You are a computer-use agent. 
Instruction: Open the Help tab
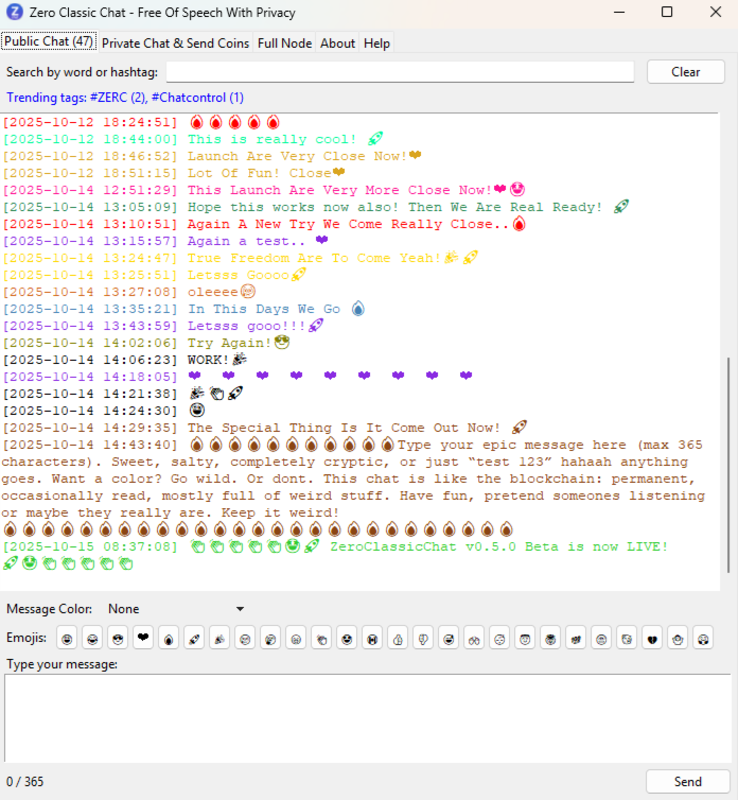pos(377,43)
